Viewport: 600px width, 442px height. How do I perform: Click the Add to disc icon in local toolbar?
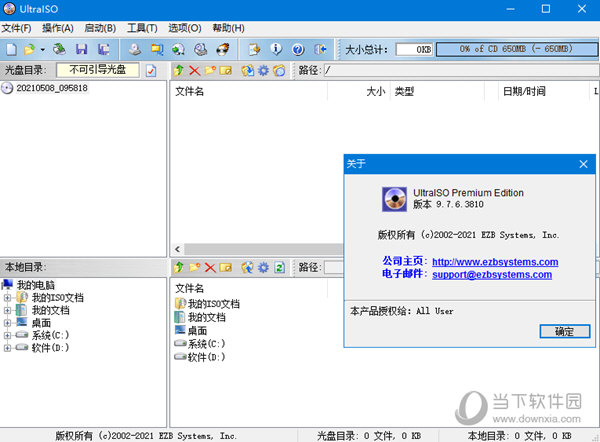point(248,267)
